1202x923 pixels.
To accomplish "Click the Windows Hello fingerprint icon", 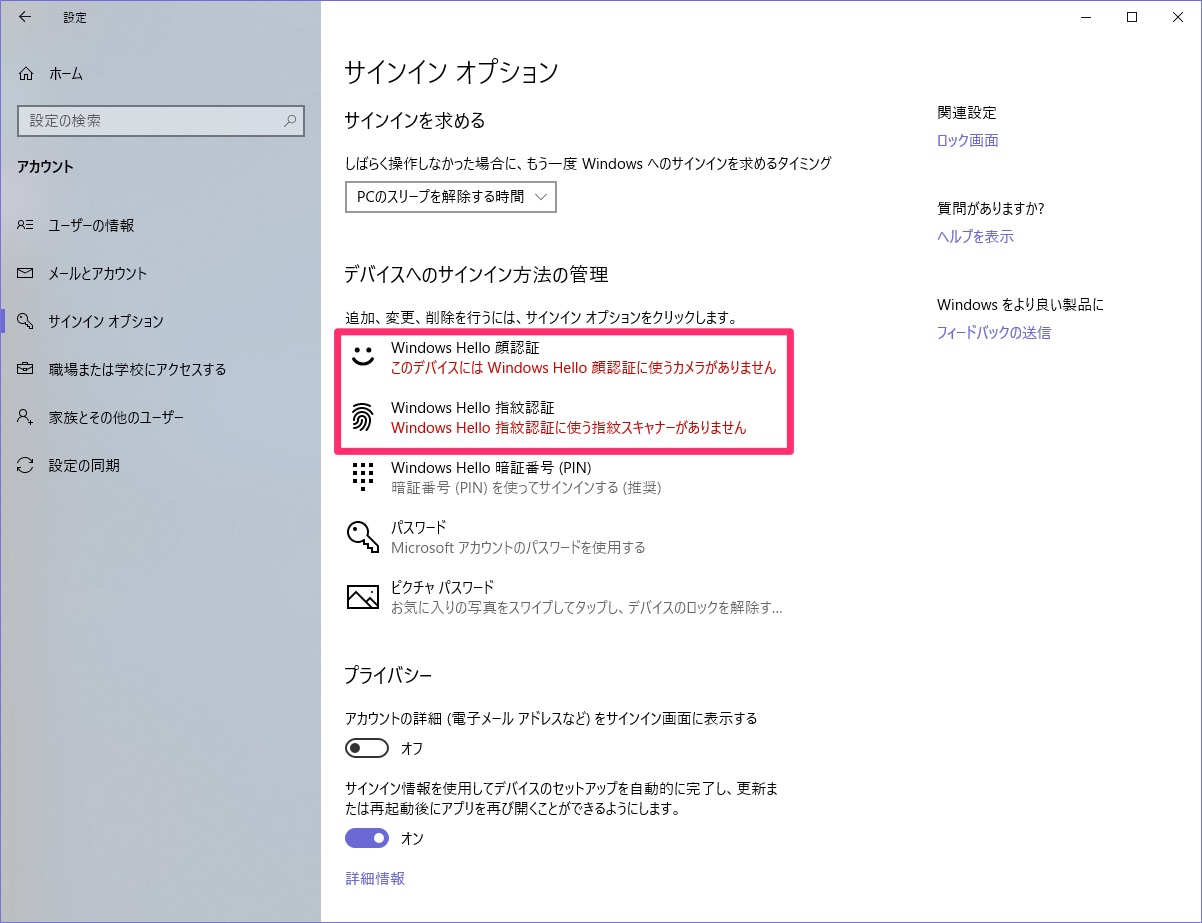I will pos(362,417).
